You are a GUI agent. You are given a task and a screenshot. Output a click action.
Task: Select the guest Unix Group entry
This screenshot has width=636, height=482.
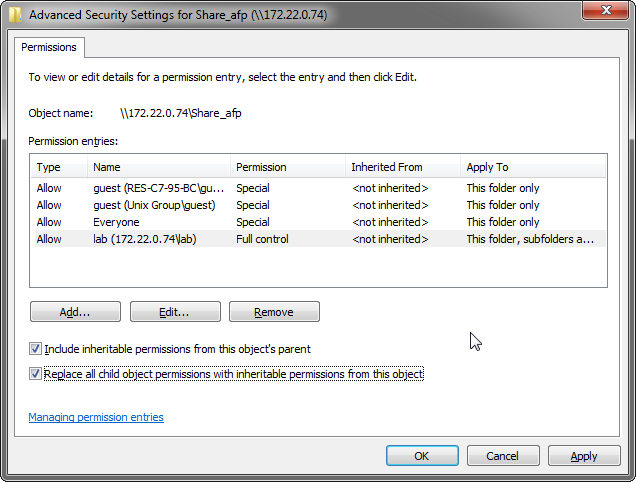[x=318, y=205]
